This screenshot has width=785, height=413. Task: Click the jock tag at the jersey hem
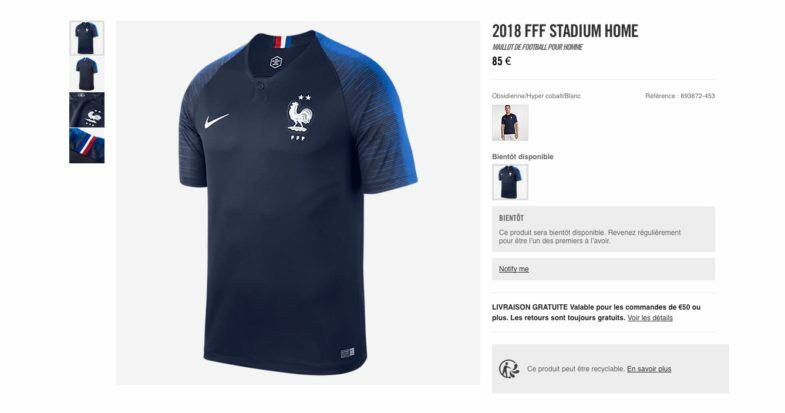347,353
